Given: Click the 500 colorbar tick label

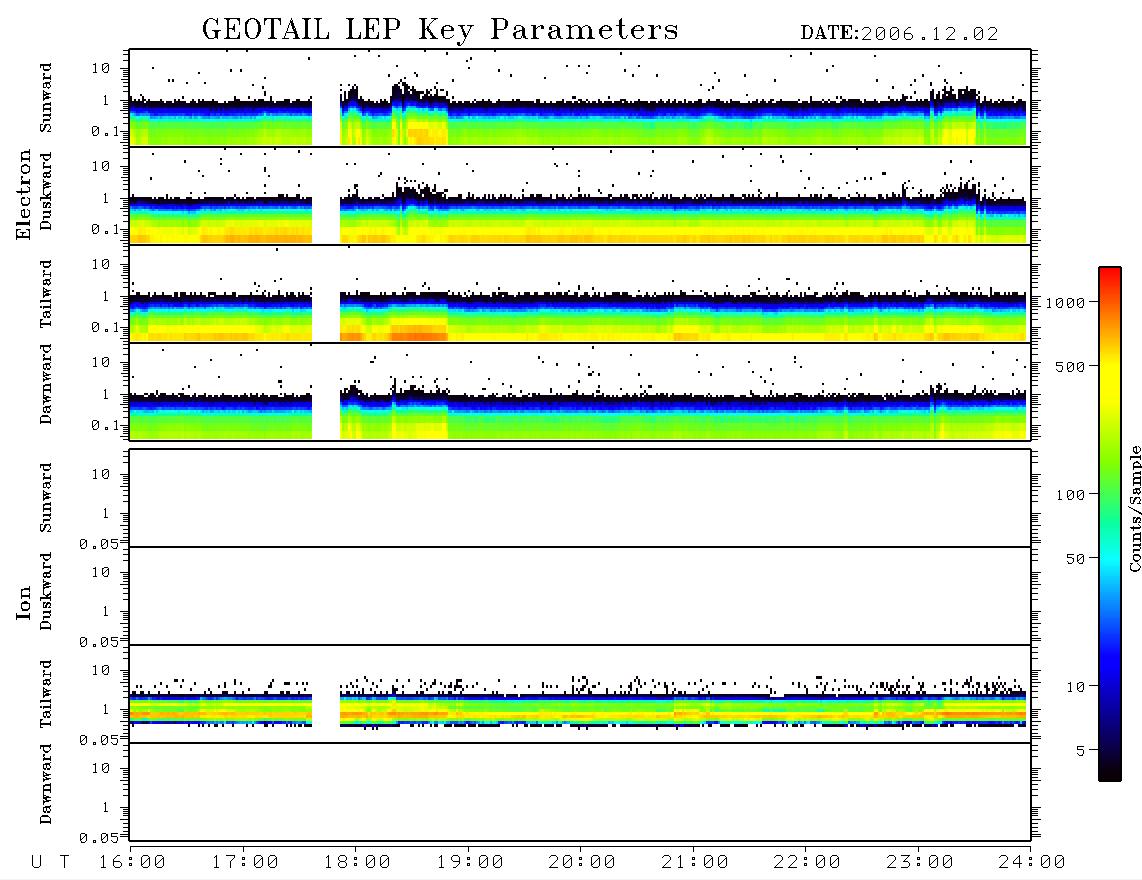Looking at the screenshot, I should (1070, 366).
